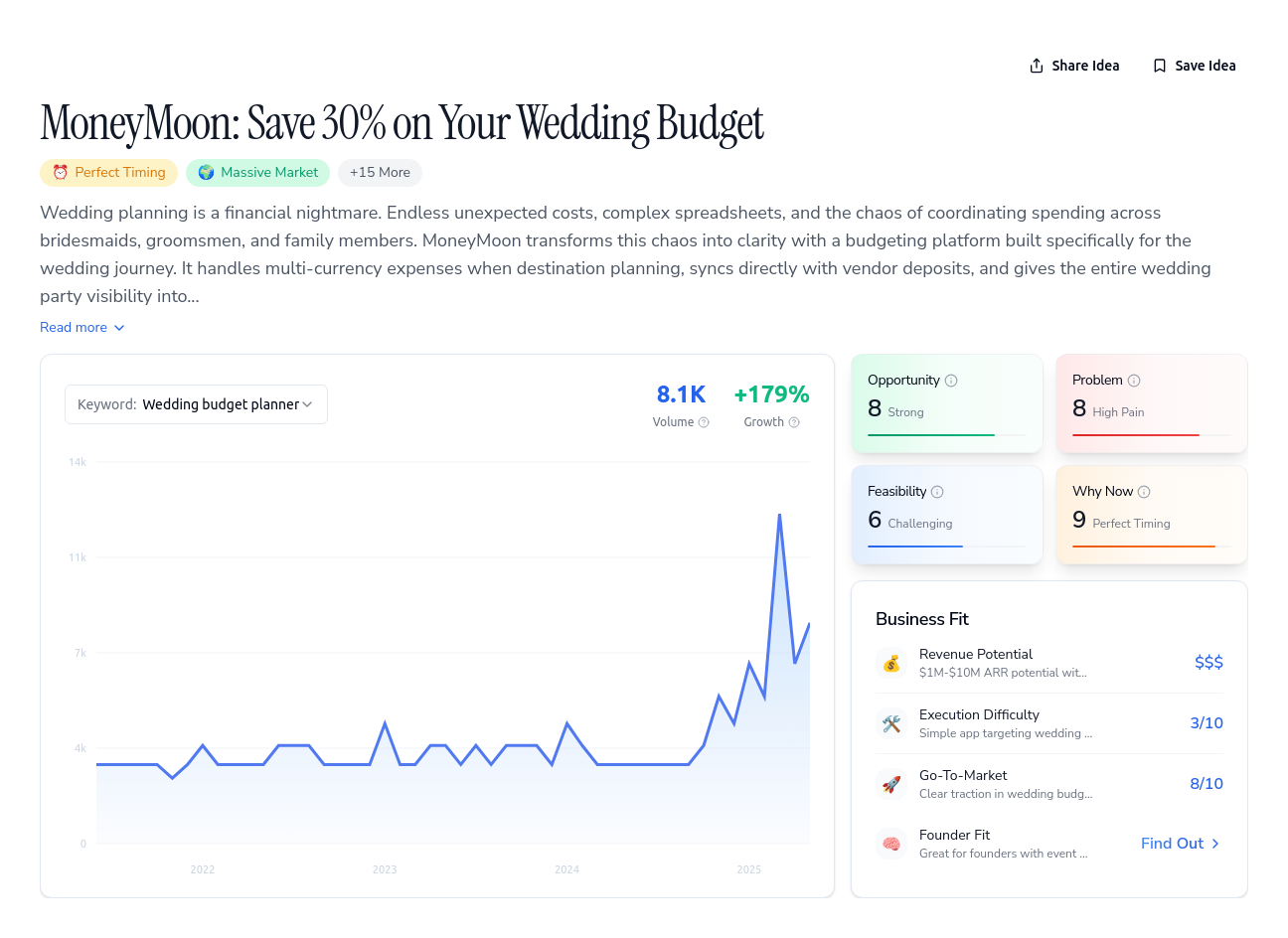Click the info icon beside Opportunity

coord(951,381)
